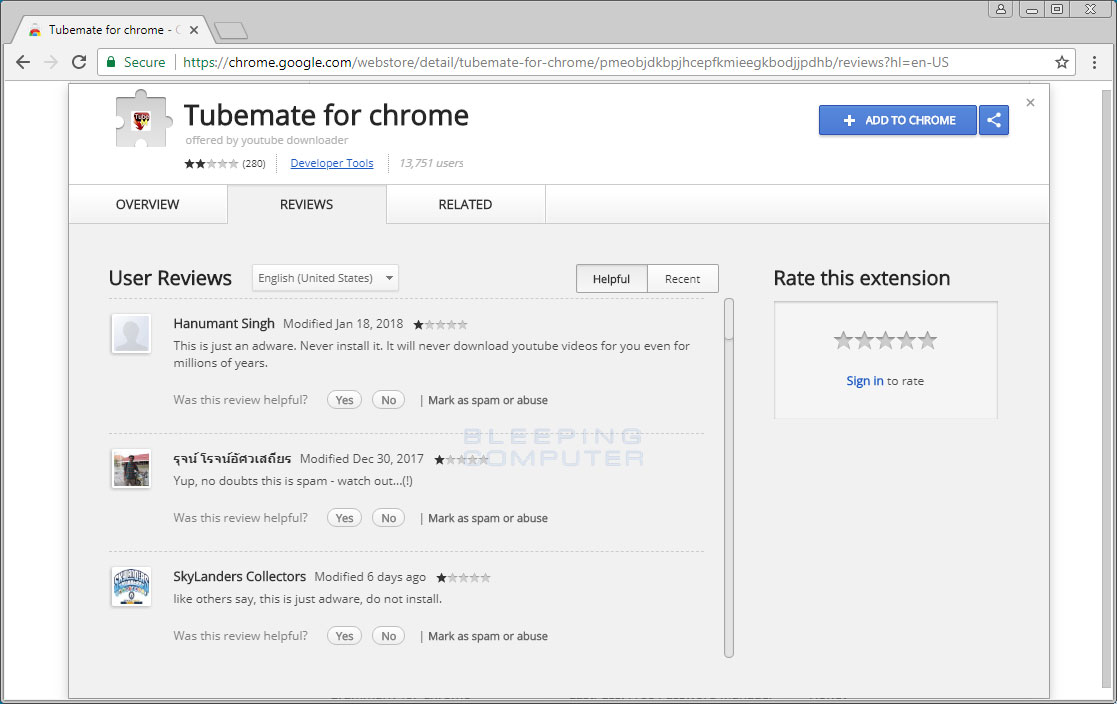Click SkyLanders Collectors avatar
This screenshot has width=1117, height=704.
[131, 586]
